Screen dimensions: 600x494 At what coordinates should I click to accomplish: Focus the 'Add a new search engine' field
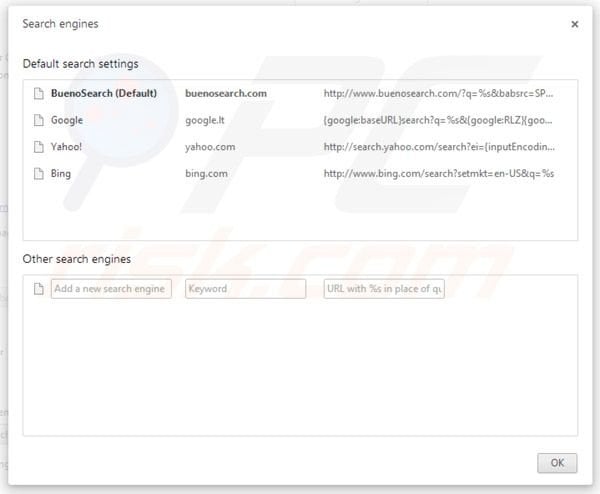(111, 289)
